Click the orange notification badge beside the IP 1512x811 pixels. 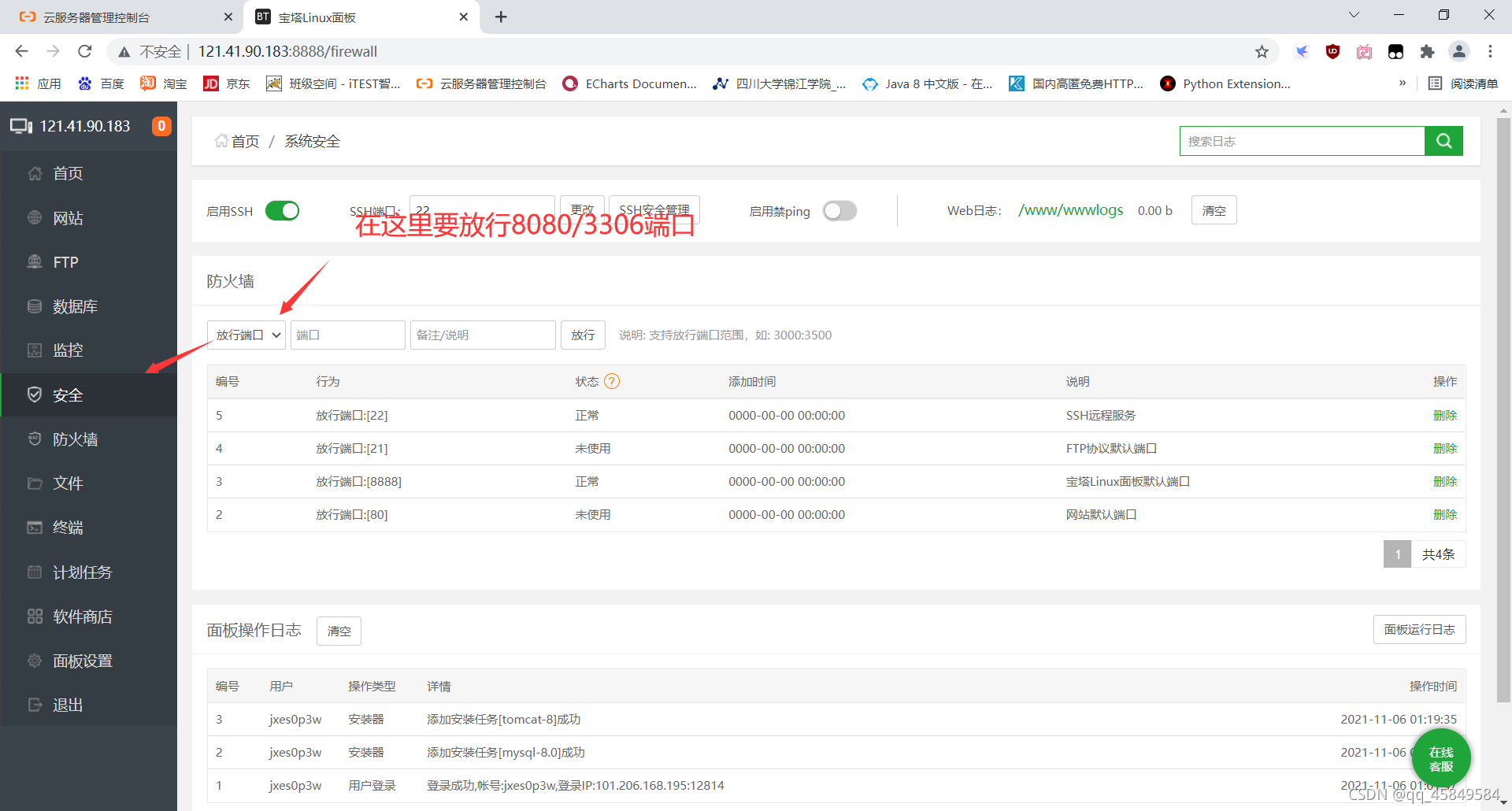161,126
